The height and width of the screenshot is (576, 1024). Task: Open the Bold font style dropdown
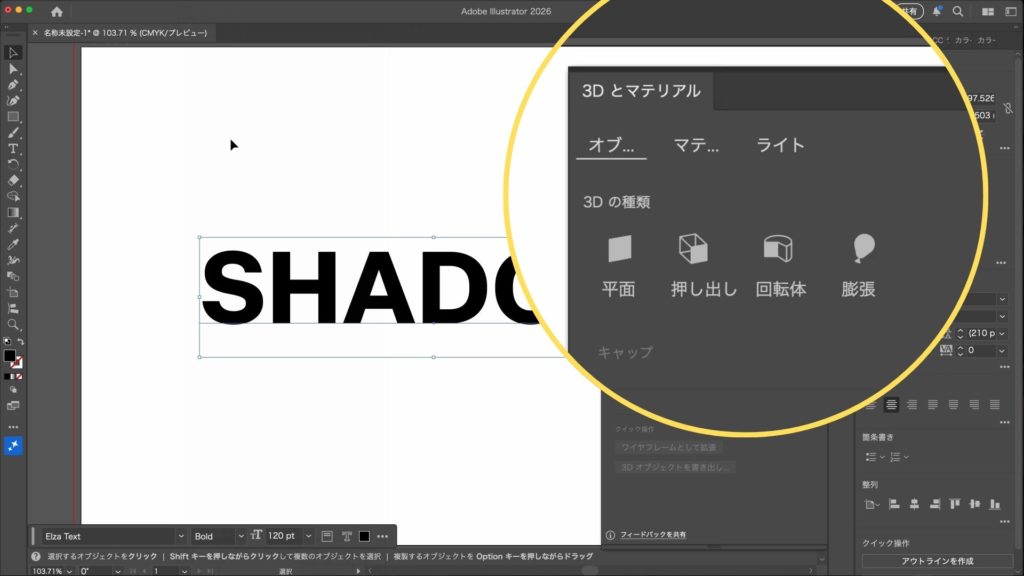pos(240,536)
